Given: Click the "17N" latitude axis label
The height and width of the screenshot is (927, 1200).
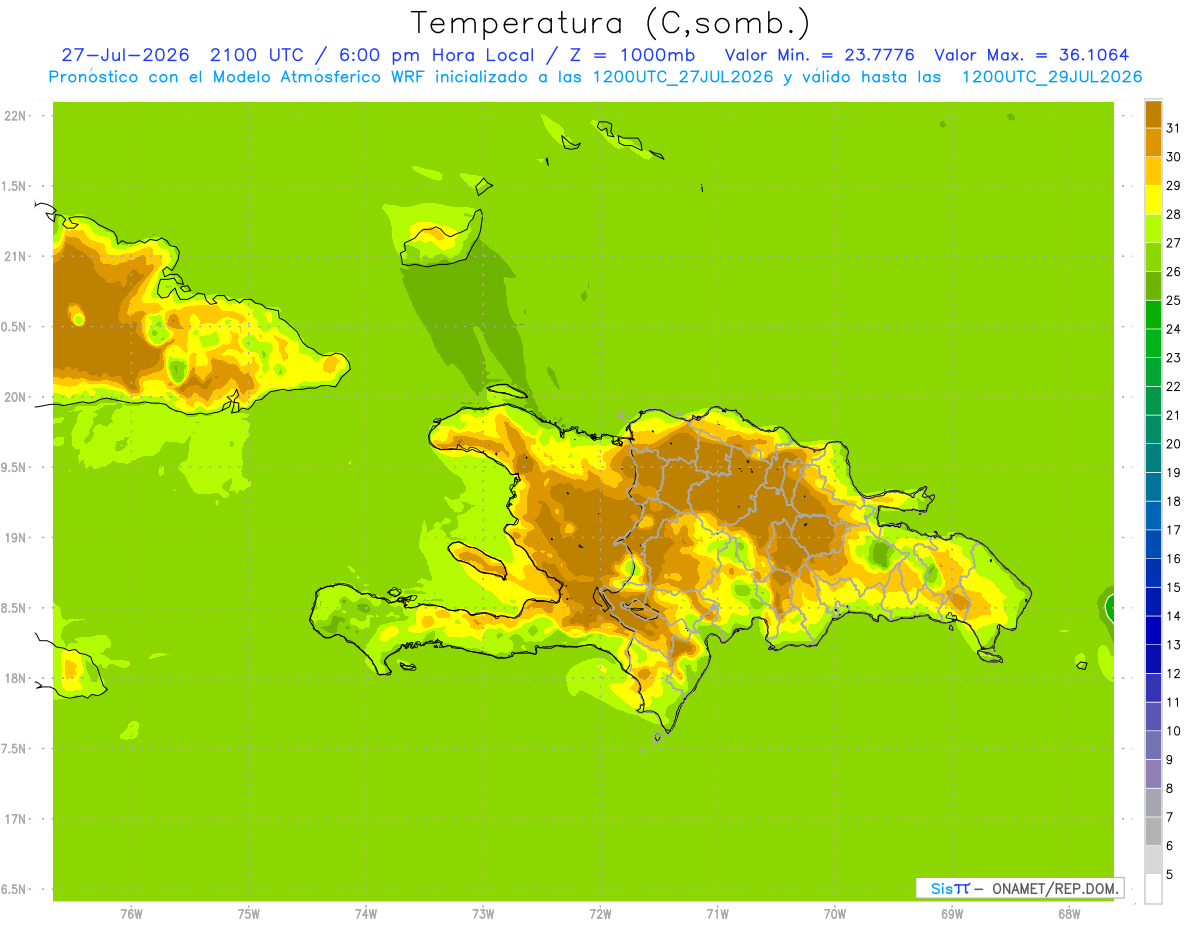Looking at the screenshot, I should tap(15, 819).
